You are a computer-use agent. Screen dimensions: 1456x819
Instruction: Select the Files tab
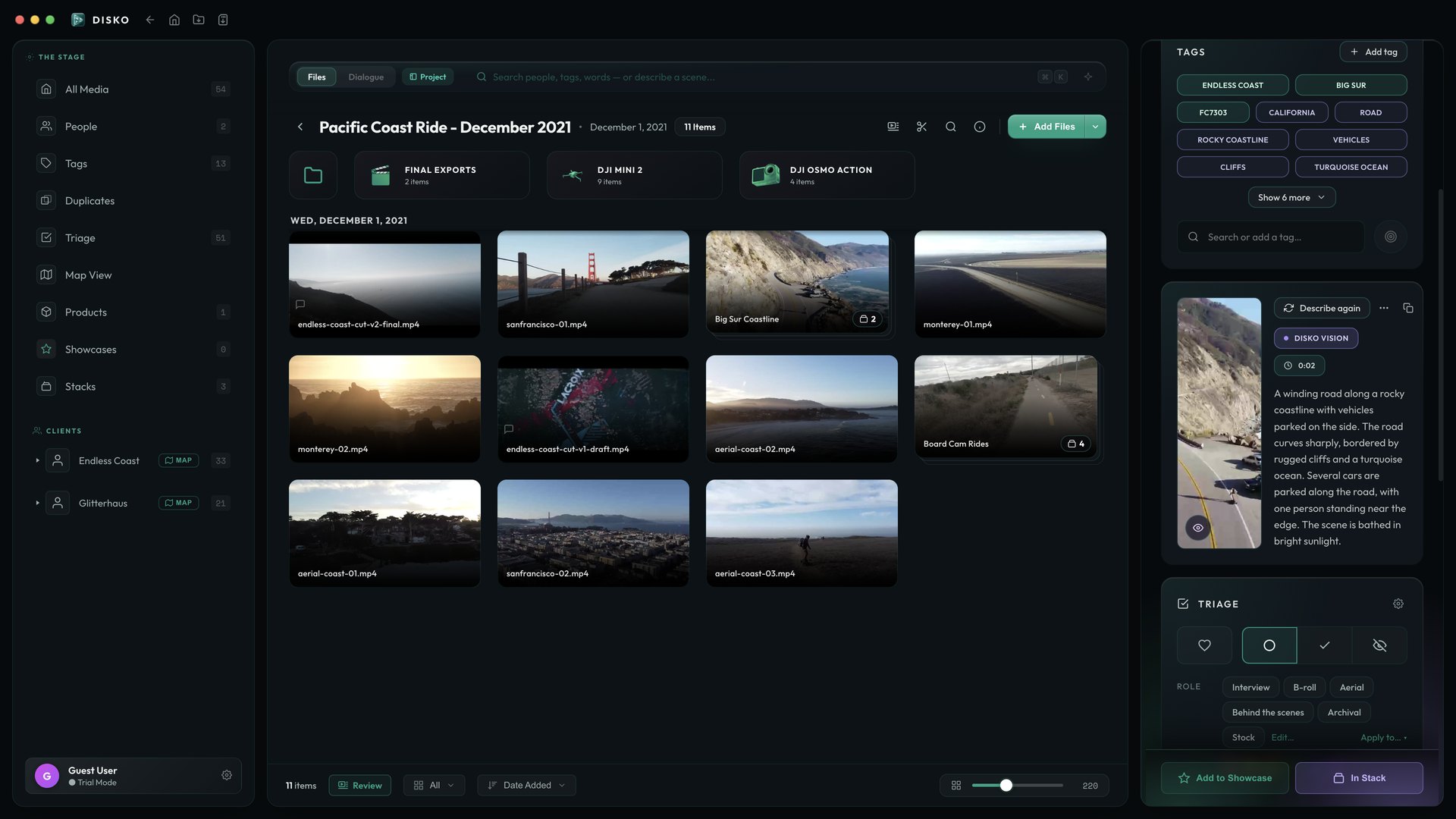[317, 77]
